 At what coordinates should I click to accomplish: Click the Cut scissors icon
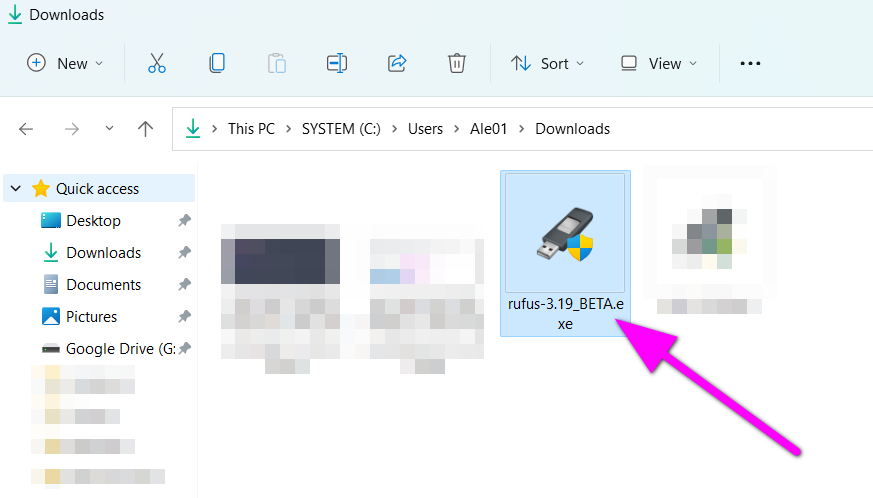coord(157,64)
